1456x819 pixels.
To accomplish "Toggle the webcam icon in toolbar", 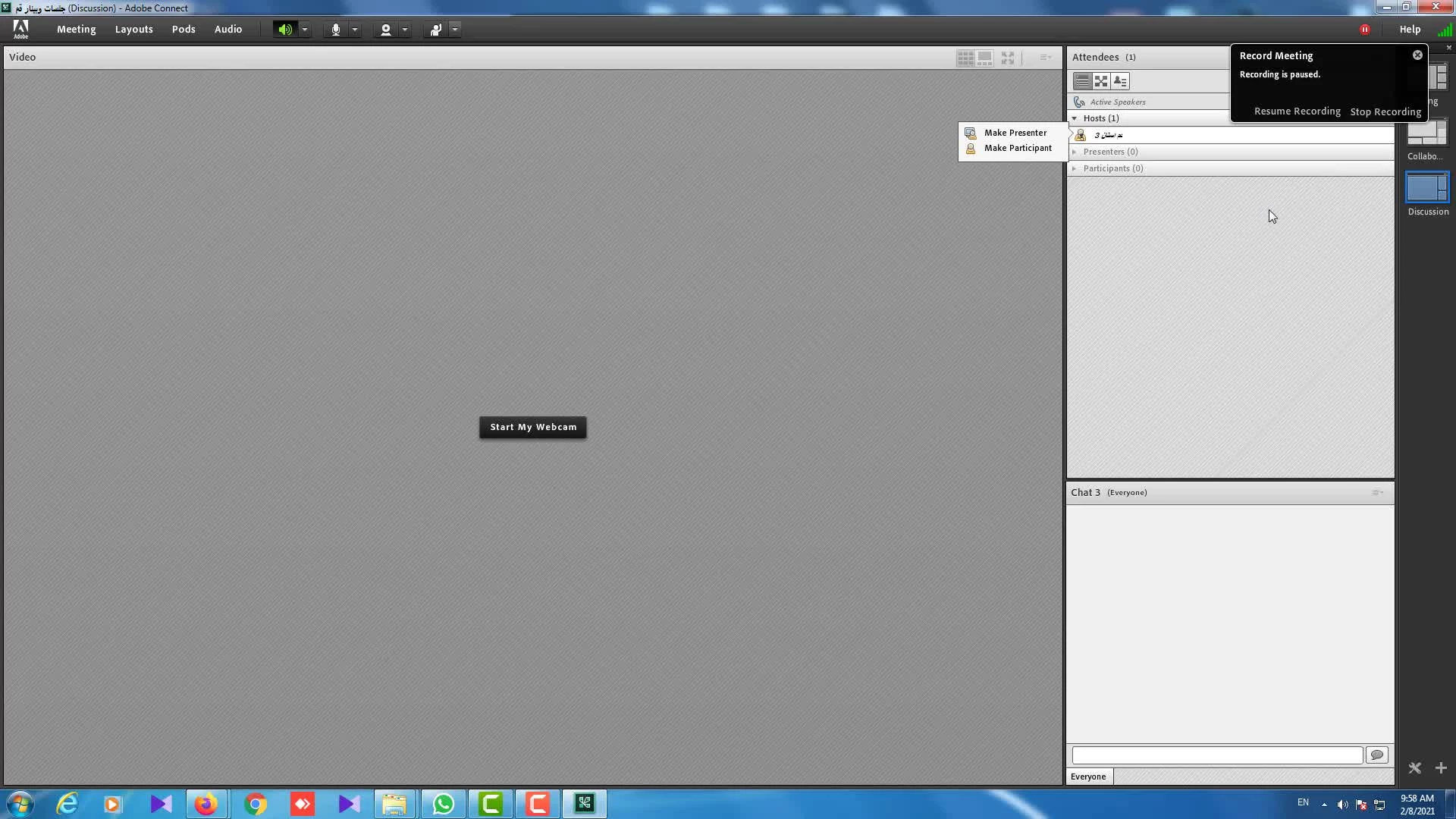I will [385, 30].
